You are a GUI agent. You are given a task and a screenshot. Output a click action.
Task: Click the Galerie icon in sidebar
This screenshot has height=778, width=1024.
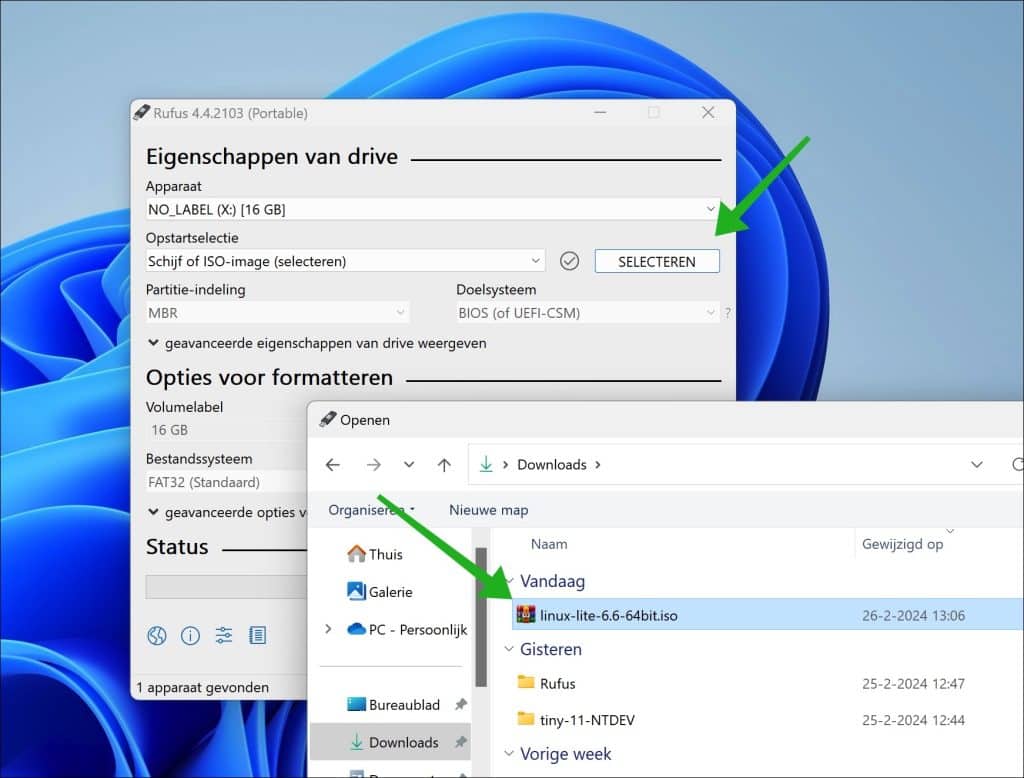click(357, 591)
